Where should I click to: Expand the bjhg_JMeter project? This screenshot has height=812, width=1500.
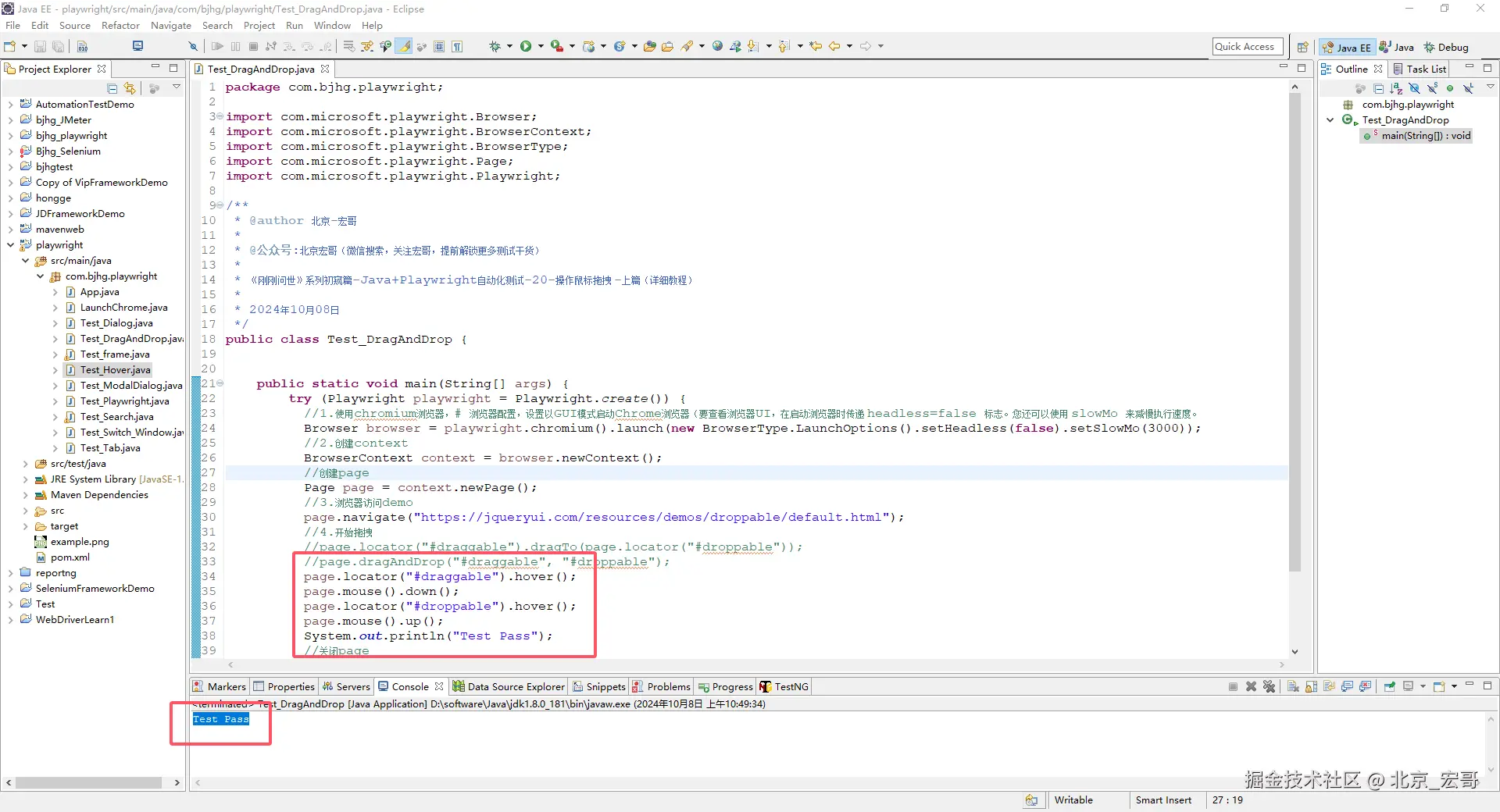click(10, 120)
